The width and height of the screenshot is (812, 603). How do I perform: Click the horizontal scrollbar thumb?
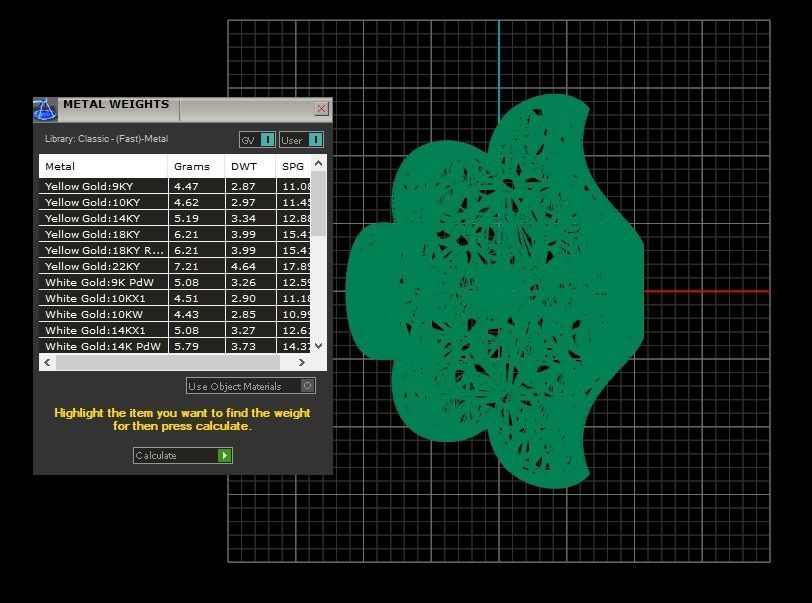[168, 362]
